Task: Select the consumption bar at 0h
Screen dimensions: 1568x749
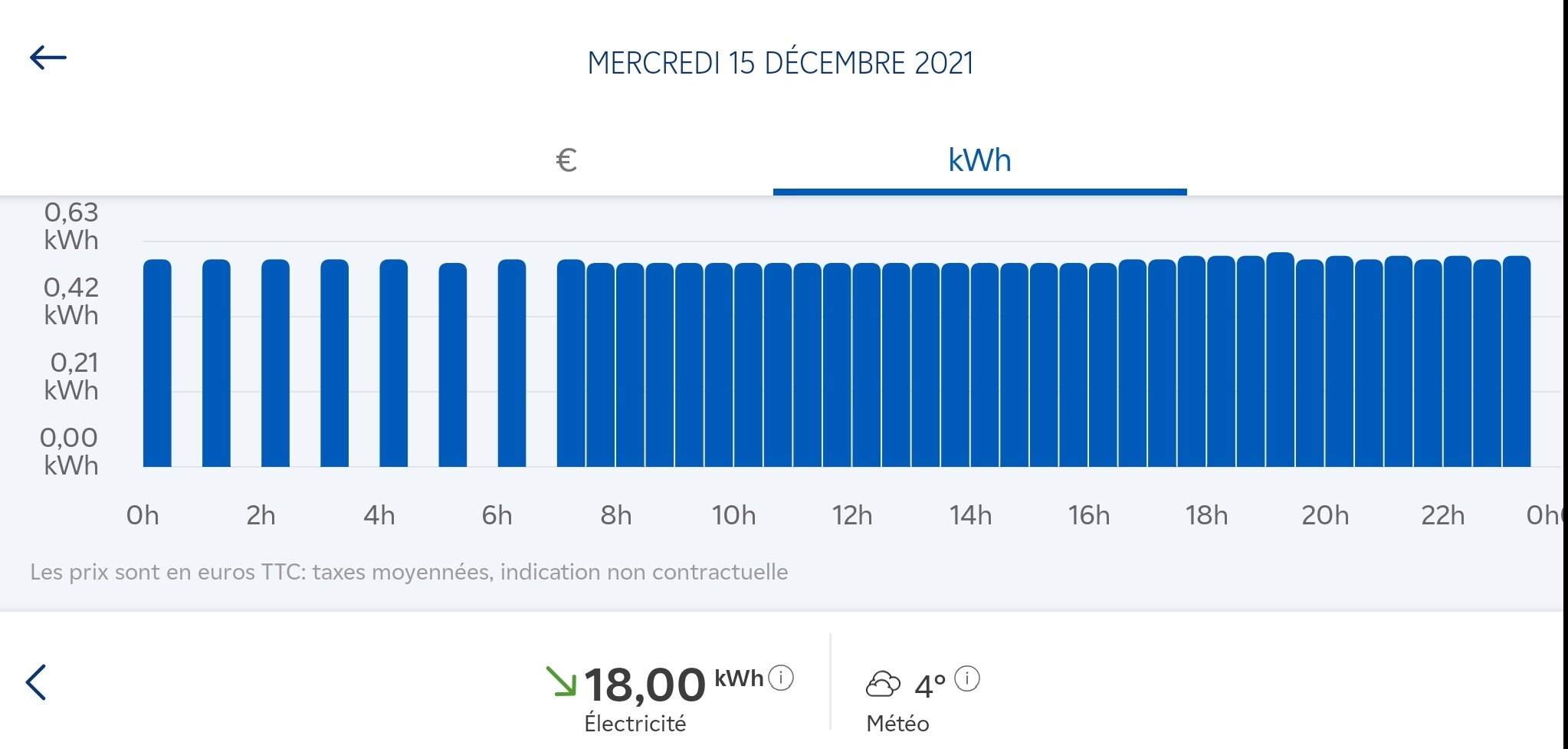Action: (157, 363)
